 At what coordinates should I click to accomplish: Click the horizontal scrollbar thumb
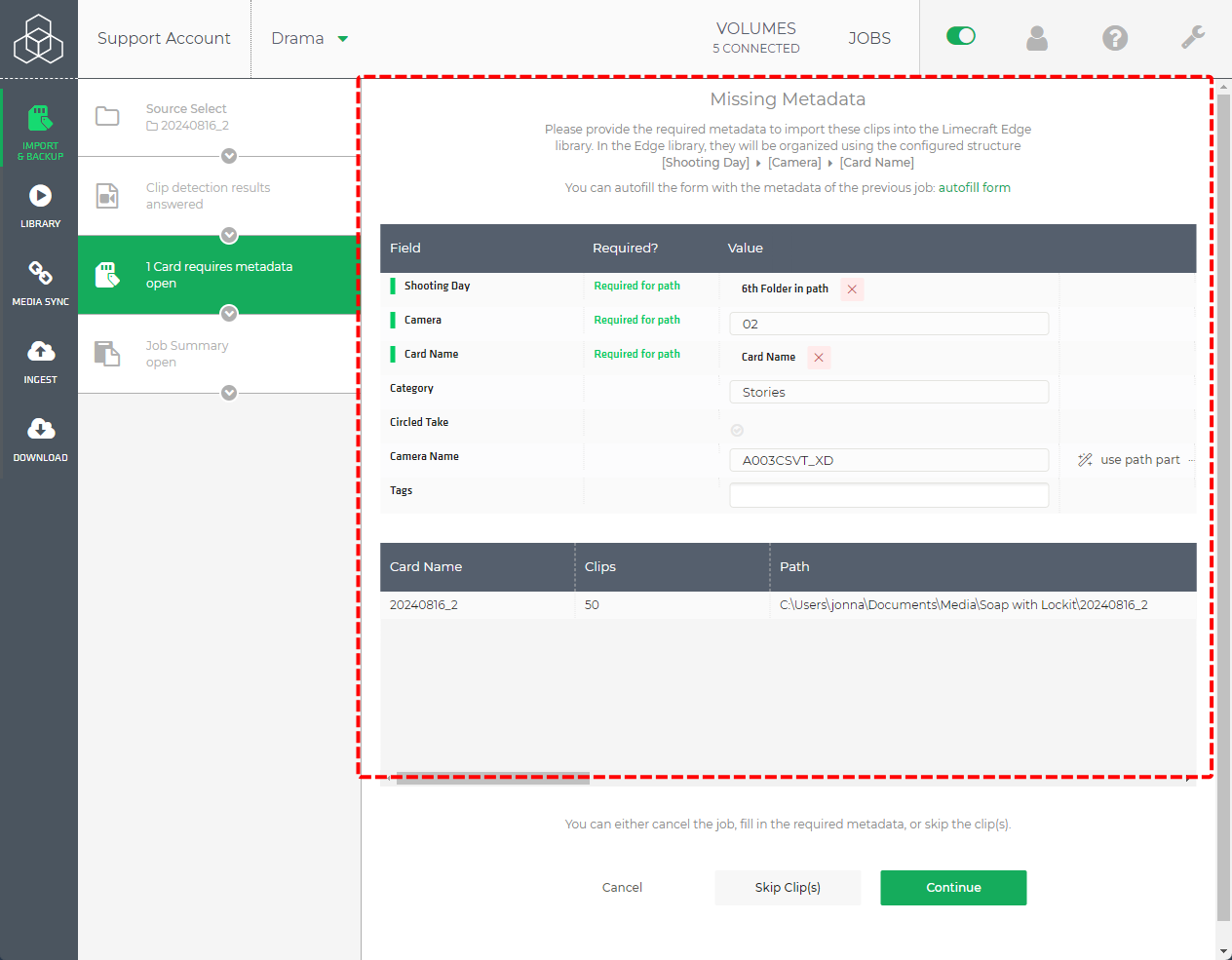click(492, 779)
